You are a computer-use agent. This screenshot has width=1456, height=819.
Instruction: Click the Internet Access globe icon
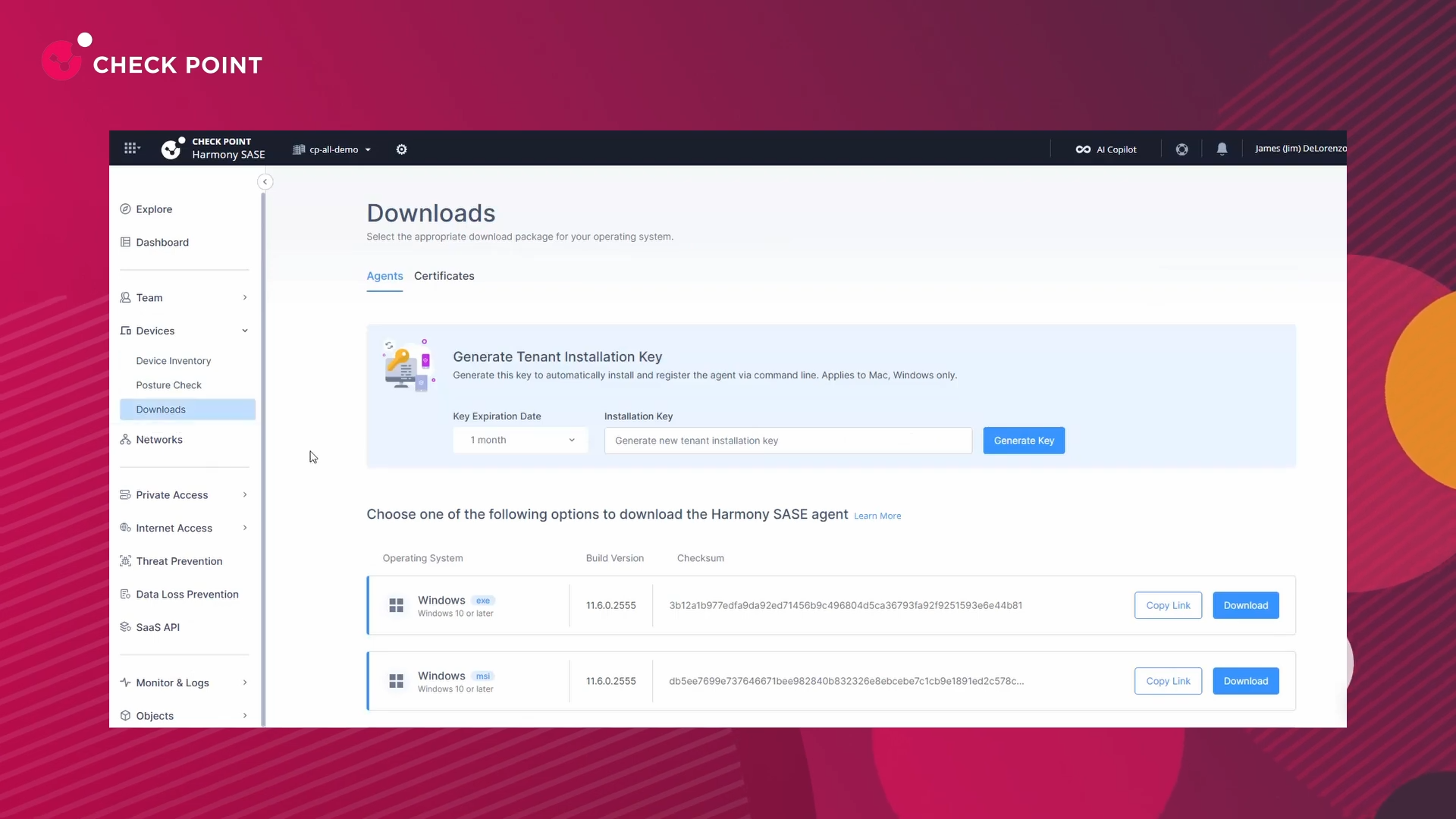(x=125, y=528)
